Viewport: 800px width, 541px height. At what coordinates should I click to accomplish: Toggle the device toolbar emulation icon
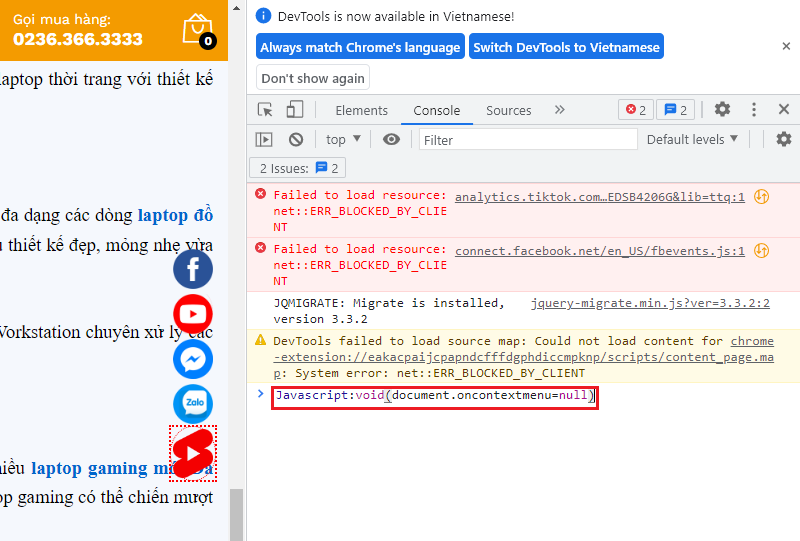(x=294, y=110)
